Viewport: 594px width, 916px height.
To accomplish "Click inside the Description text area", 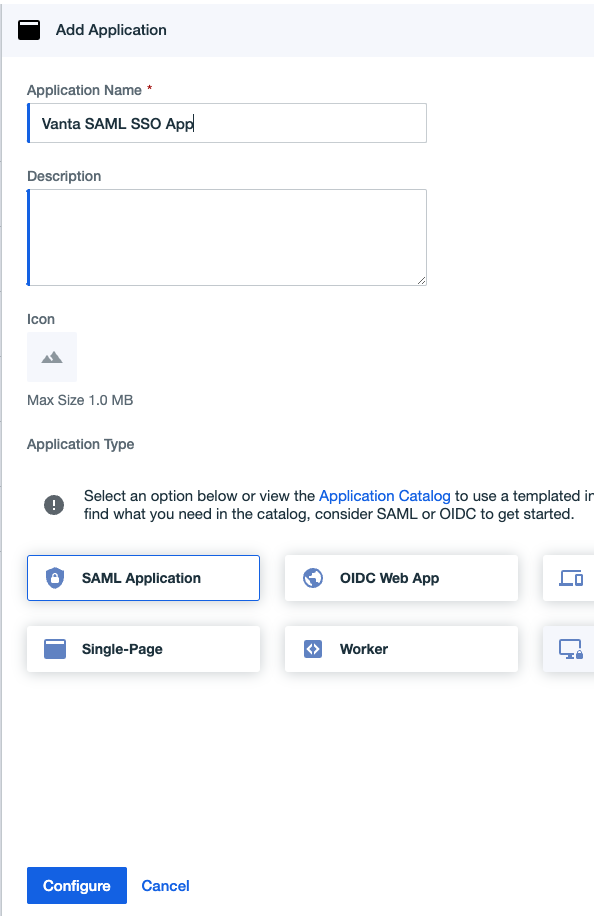I will (x=227, y=237).
